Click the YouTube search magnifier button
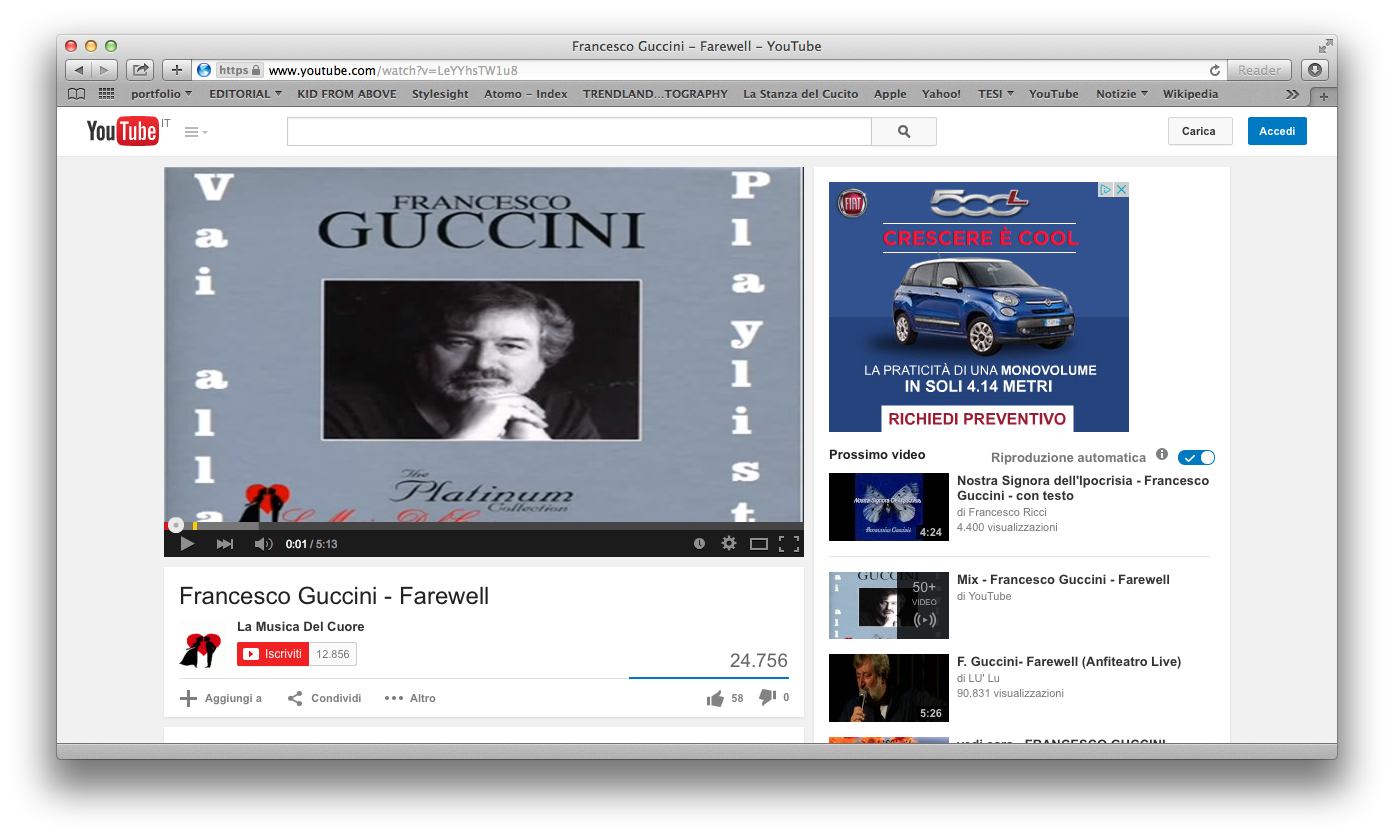The image size is (1394, 838). [x=904, y=131]
